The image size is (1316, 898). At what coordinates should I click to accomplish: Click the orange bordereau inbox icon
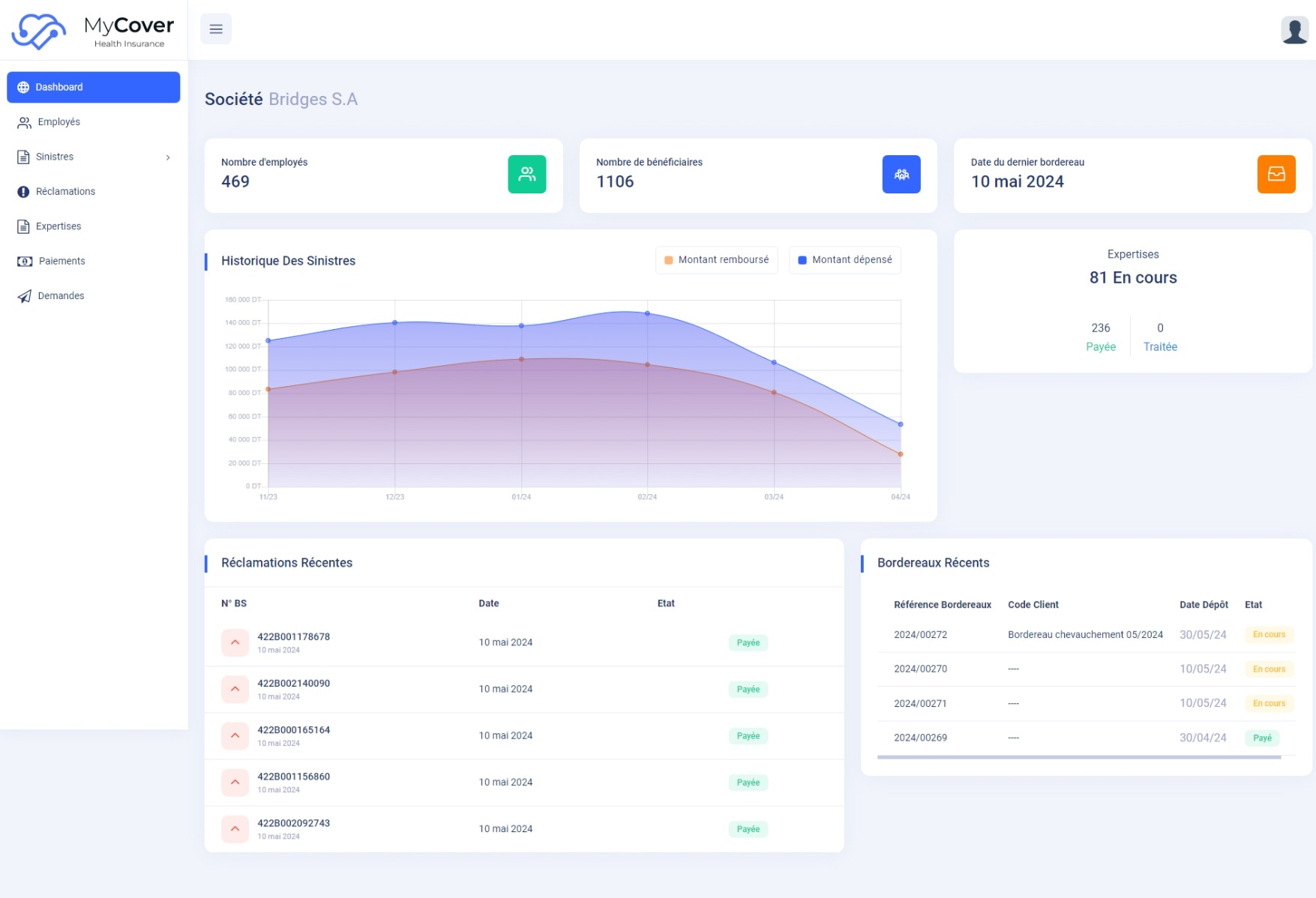(x=1276, y=174)
